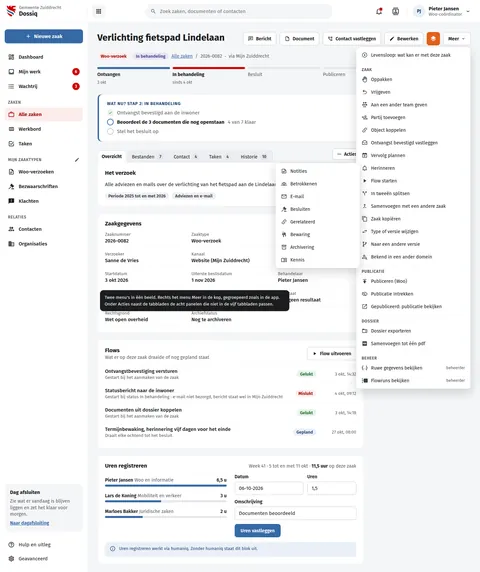
Task: Click the In behandeling progress step bar
Action: tap(208, 67)
